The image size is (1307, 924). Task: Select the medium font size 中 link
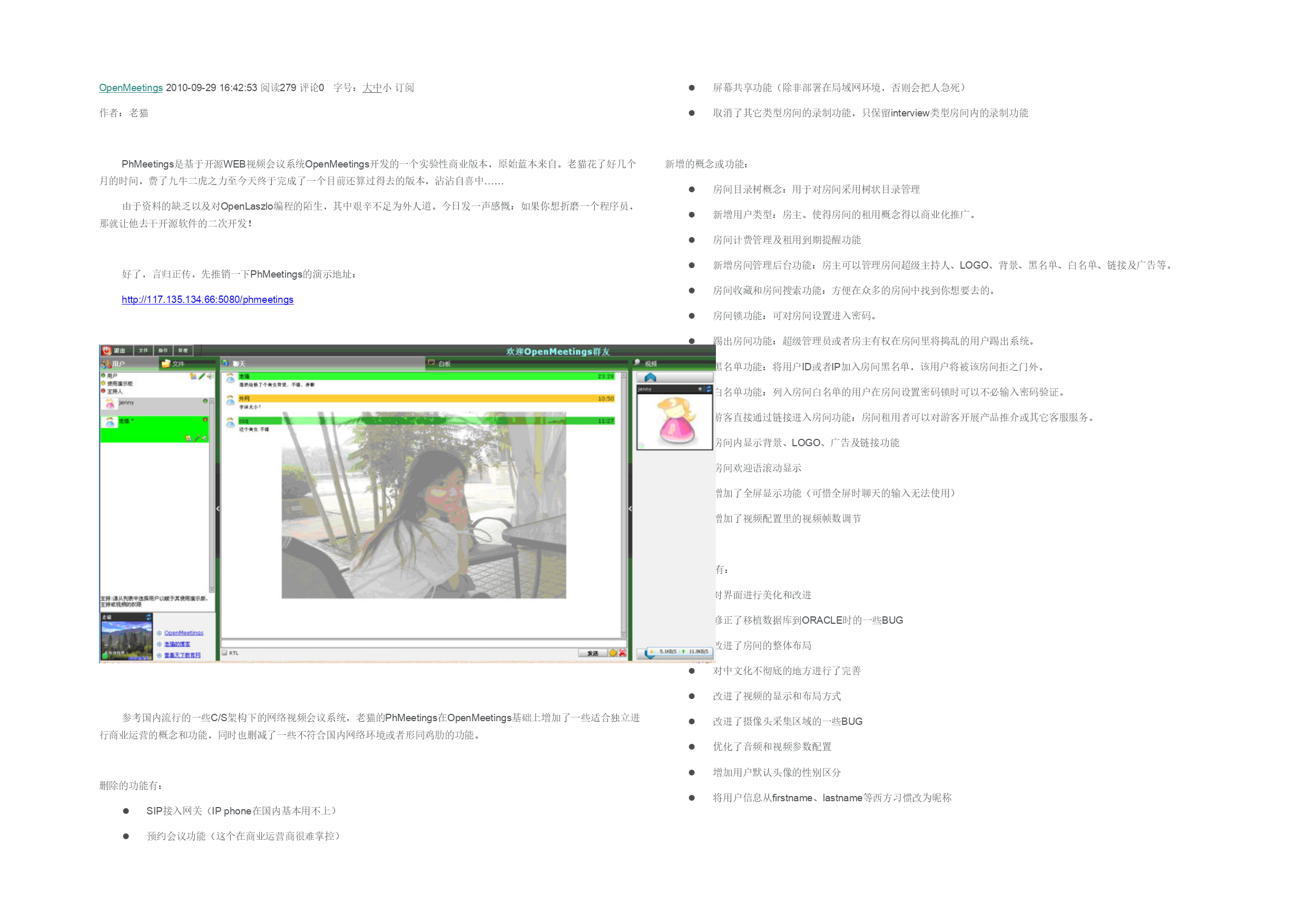coord(377,87)
